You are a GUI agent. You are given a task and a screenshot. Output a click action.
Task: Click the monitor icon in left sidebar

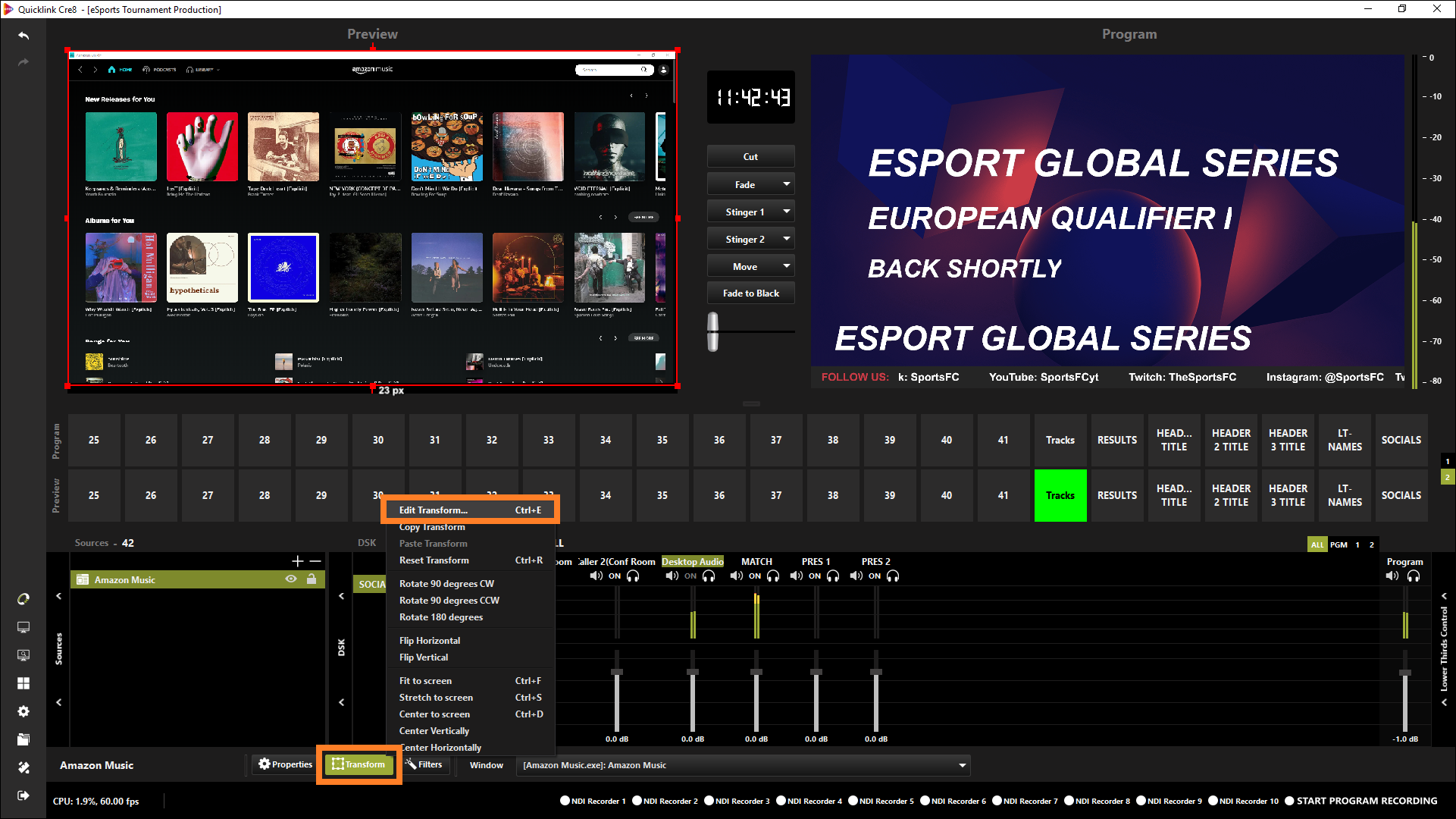(23, 627)
